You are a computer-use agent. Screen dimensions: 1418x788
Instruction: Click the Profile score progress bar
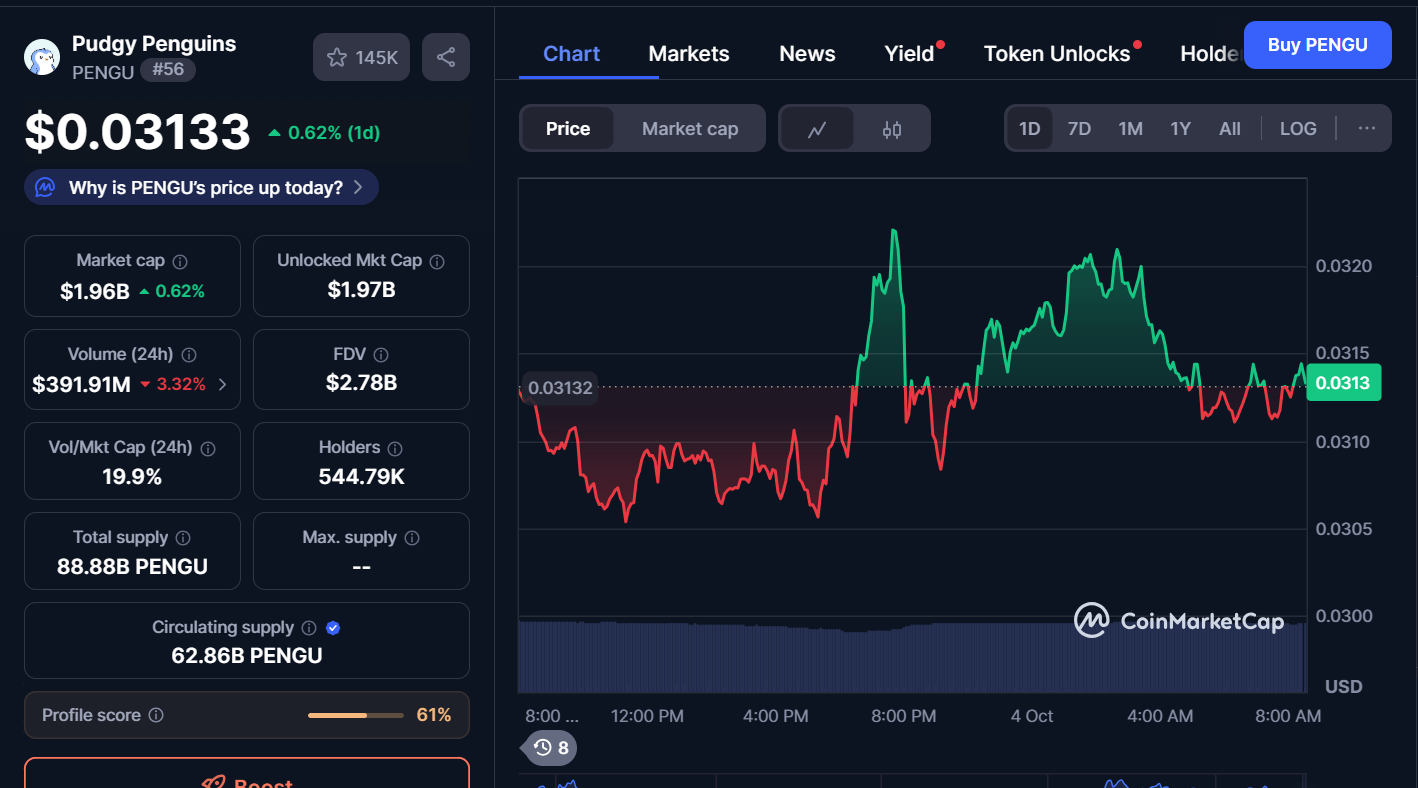tap(352, 715)
